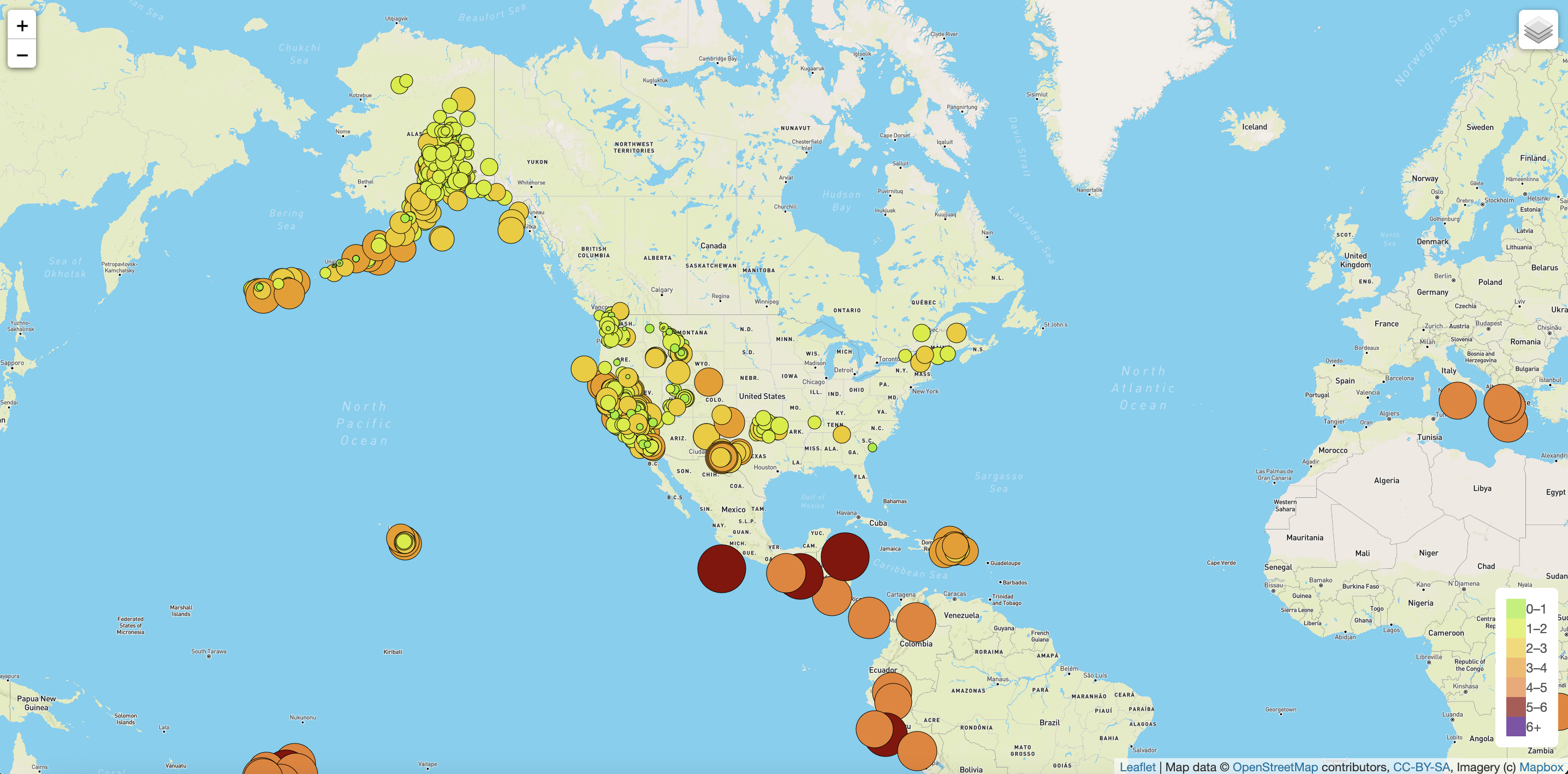
Task: Click orange earthquake marker west of Italy
Action: (1457, 401)
